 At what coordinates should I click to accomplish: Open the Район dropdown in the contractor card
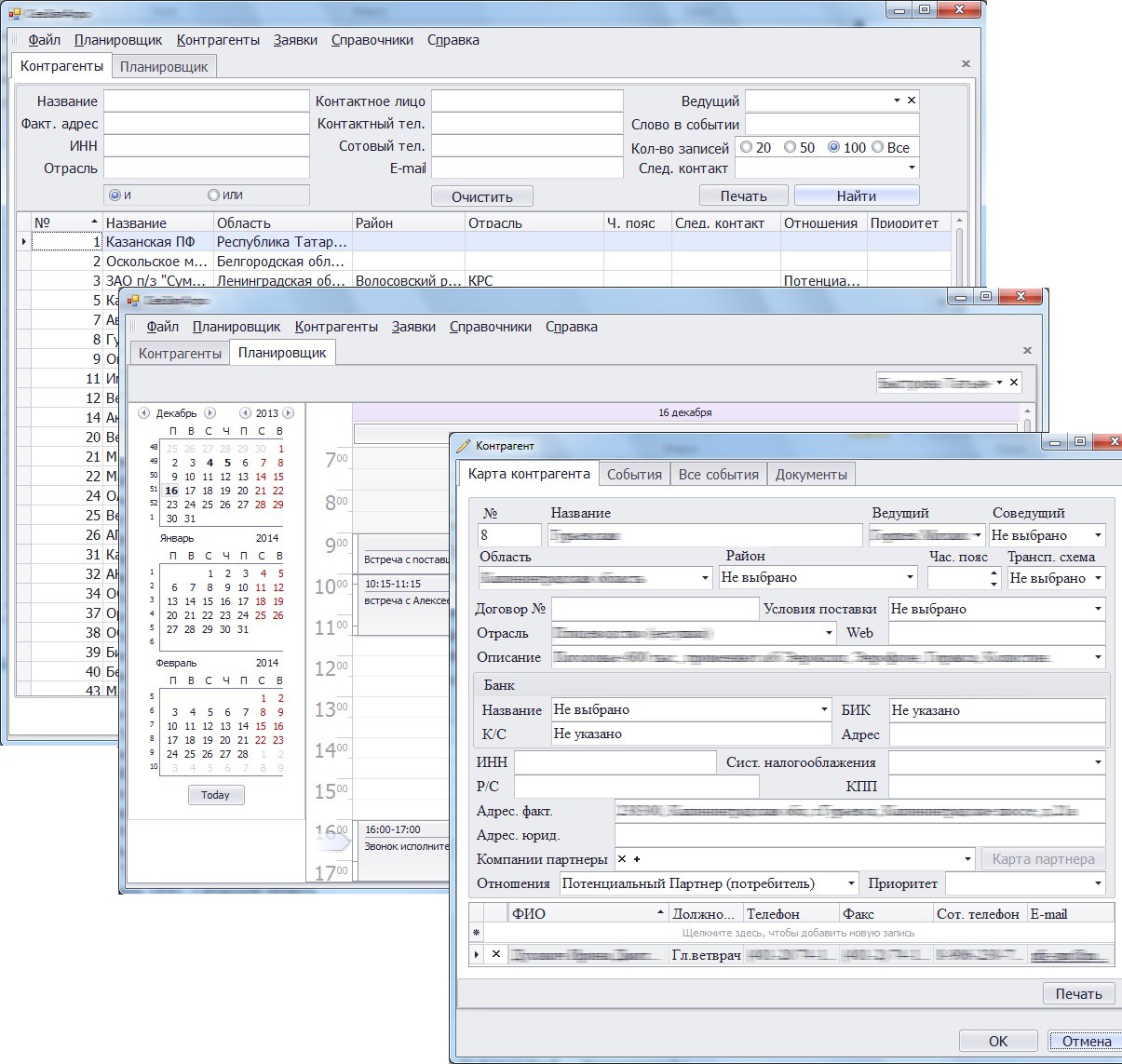911,578
